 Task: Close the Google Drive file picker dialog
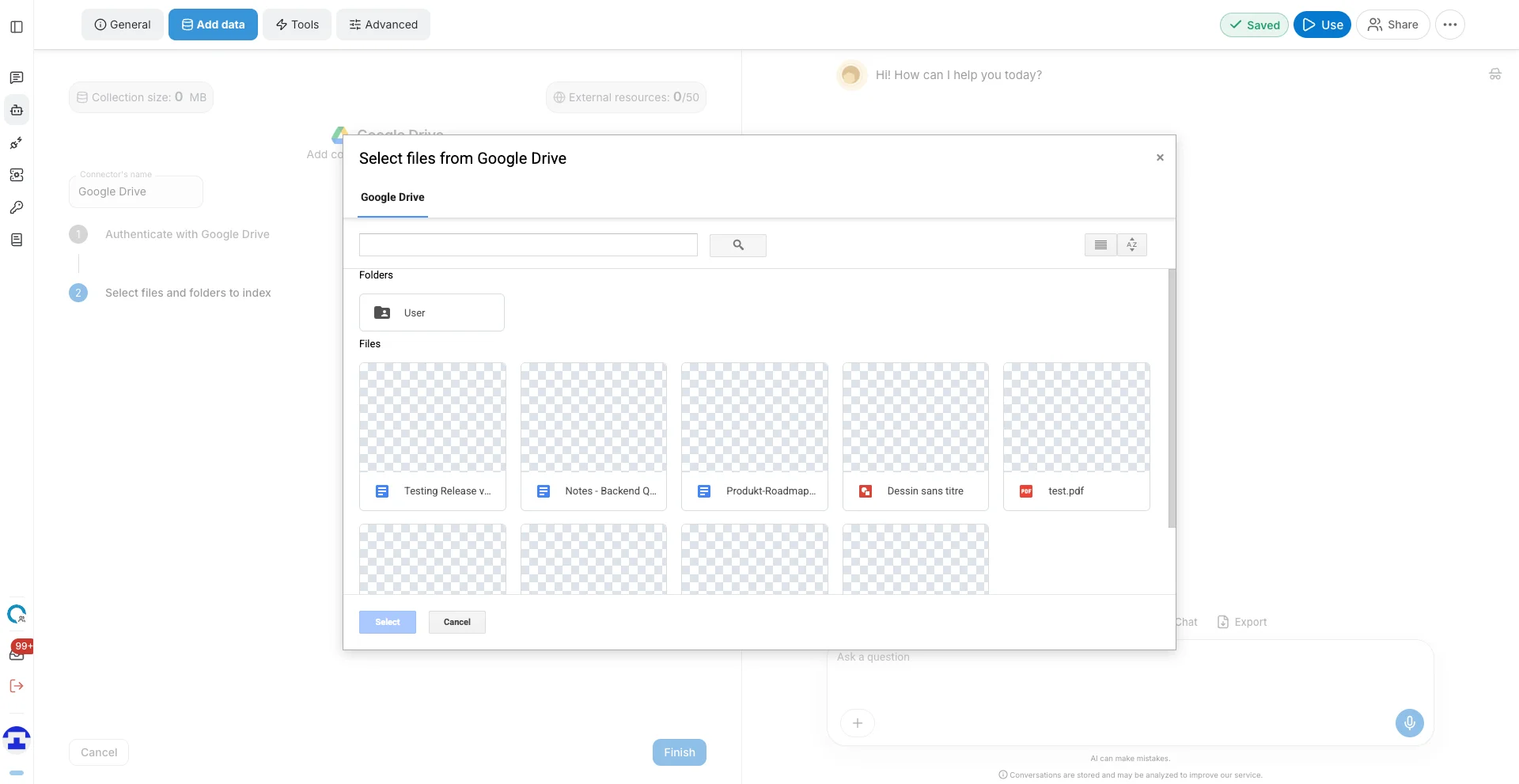1160,157
